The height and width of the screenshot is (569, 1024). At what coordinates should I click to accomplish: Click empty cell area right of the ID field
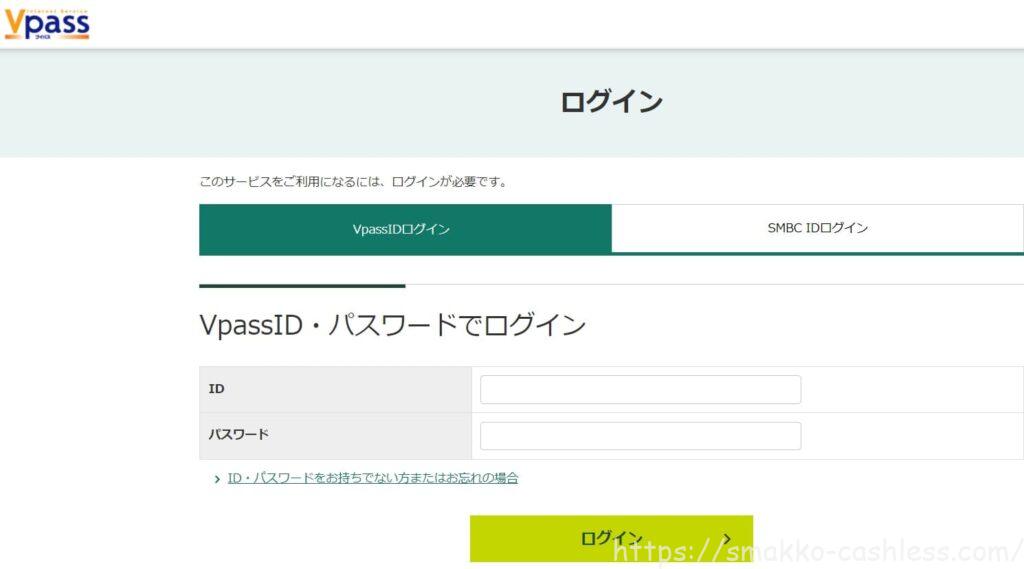coord(910,390)
